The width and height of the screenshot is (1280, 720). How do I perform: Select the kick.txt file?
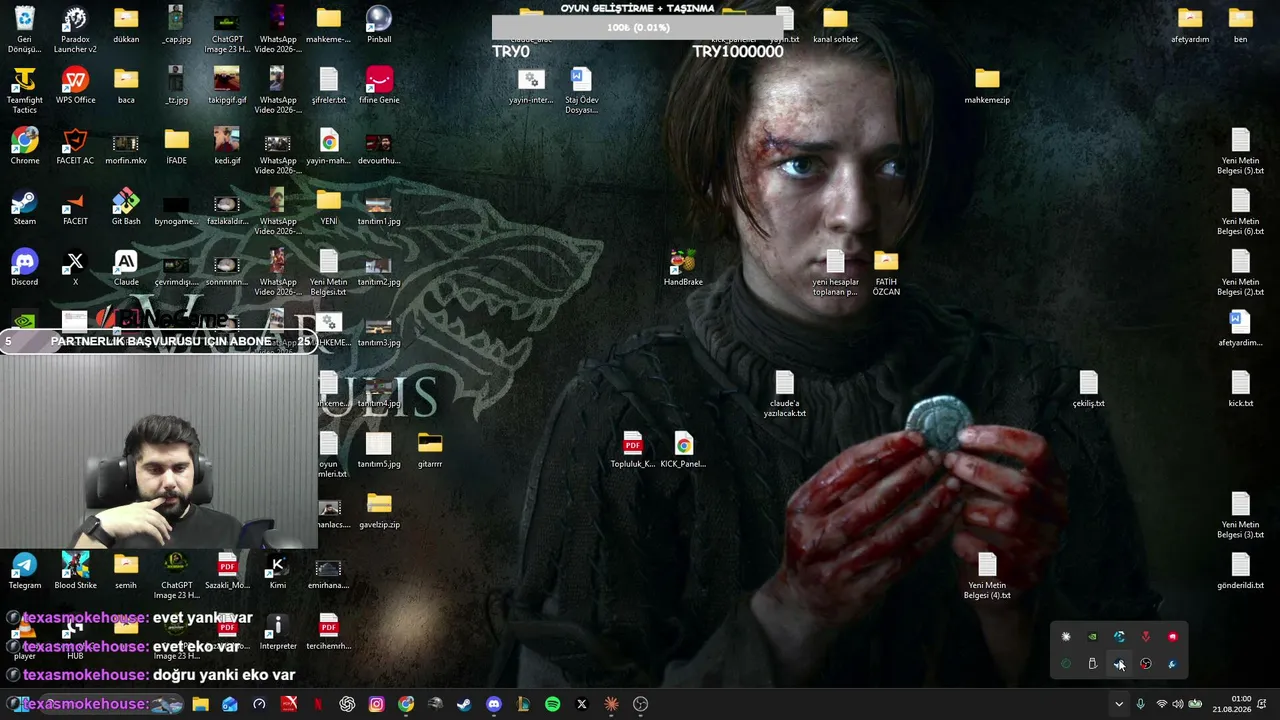[1240, 390]
